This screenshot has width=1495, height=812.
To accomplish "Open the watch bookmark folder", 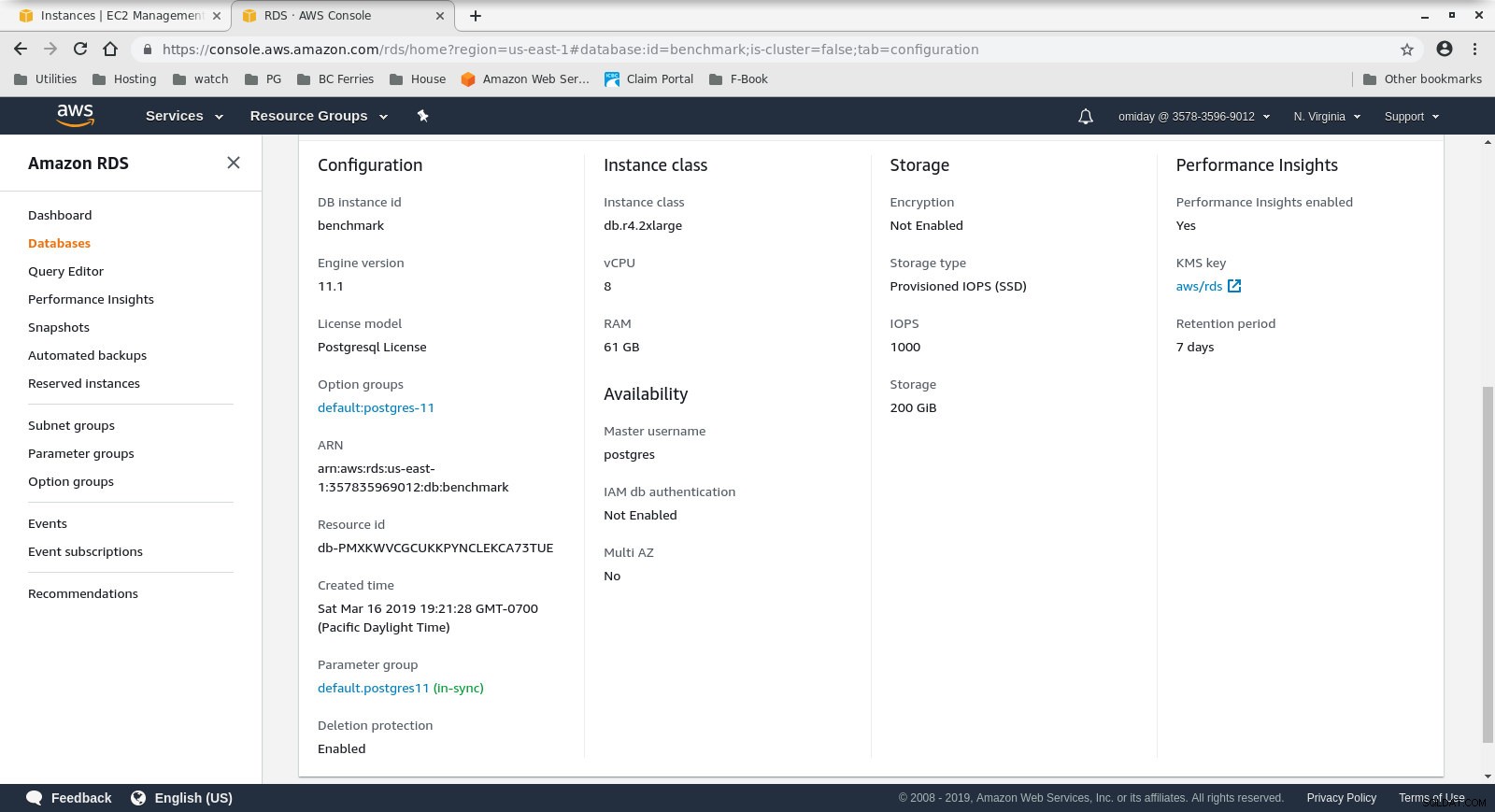I will (201, 79).
